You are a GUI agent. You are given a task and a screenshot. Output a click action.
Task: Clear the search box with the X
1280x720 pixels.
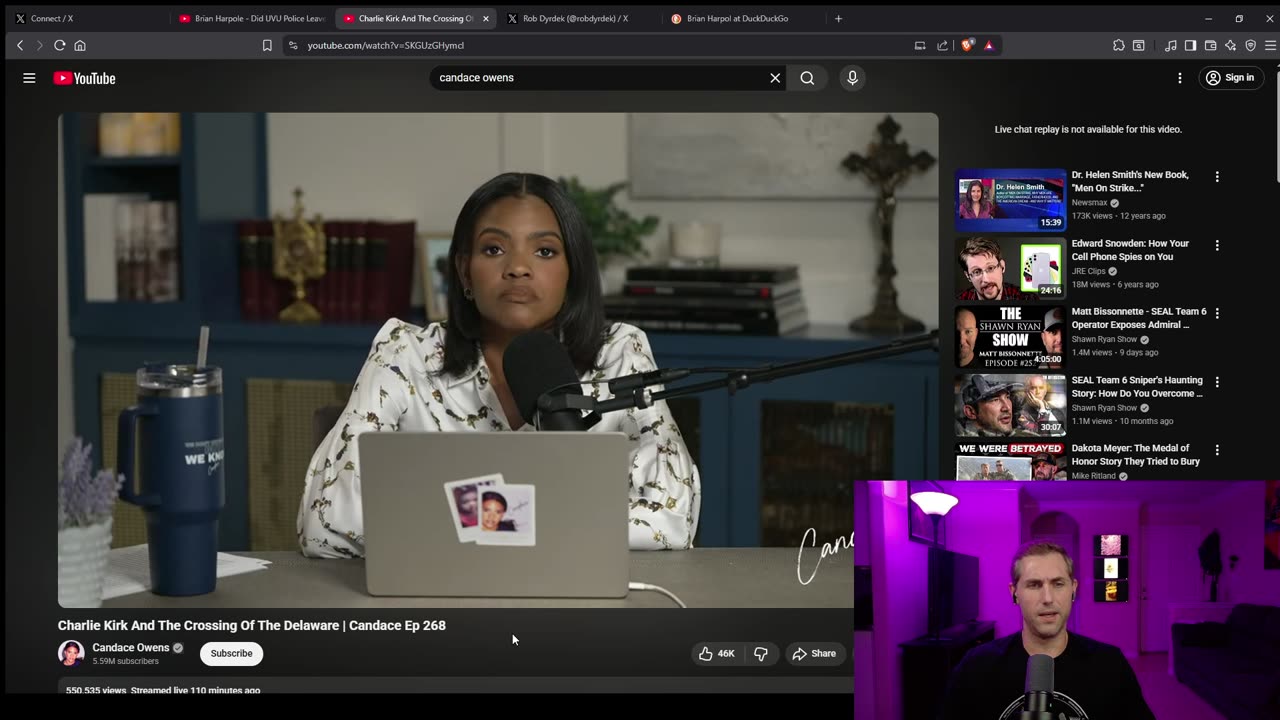(x=775, y=78)
